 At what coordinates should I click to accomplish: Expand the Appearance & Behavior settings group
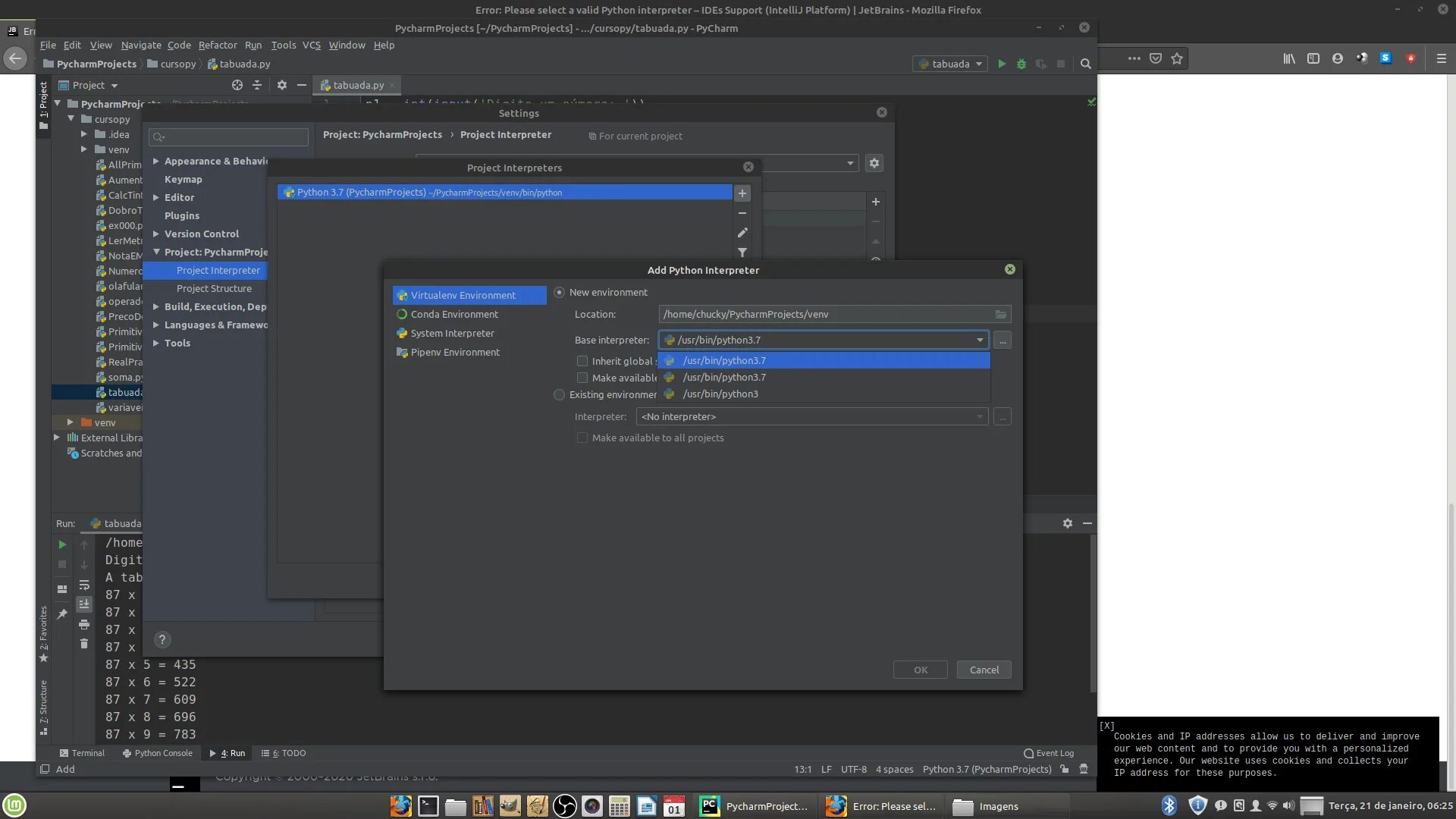[x=155, y=162]
